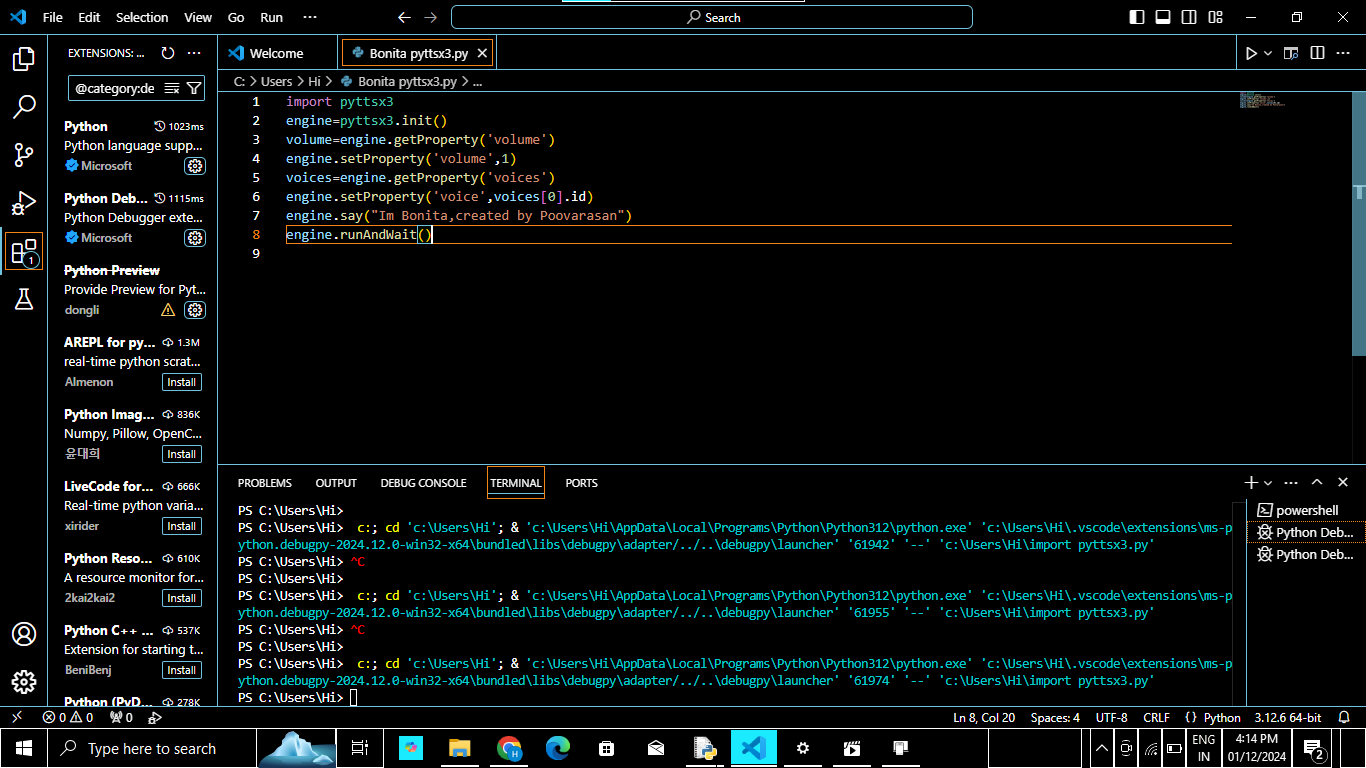Open the Testing flask icon view
The width and height of the screenshot is (1366, 768).
coord(24,299)
